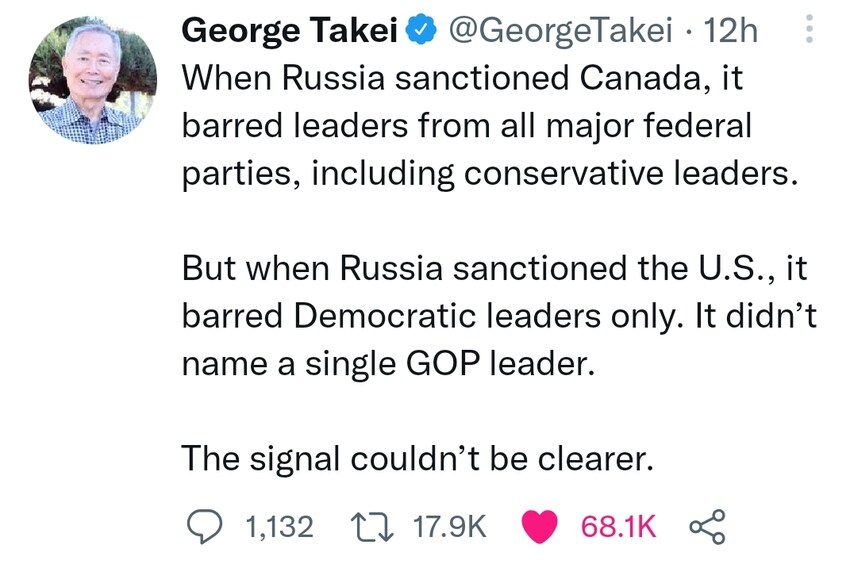Open the three-dot more options menu
850x564 pixels.
(x=810, y=33)
